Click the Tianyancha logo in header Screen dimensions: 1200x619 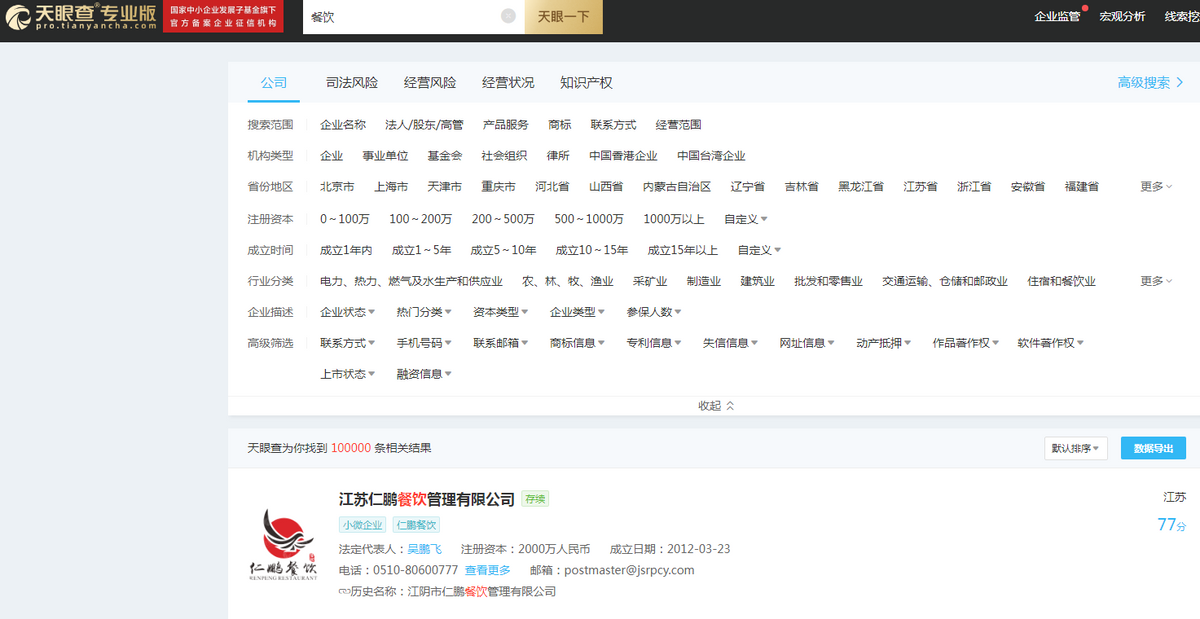click(x=80, y=16)
